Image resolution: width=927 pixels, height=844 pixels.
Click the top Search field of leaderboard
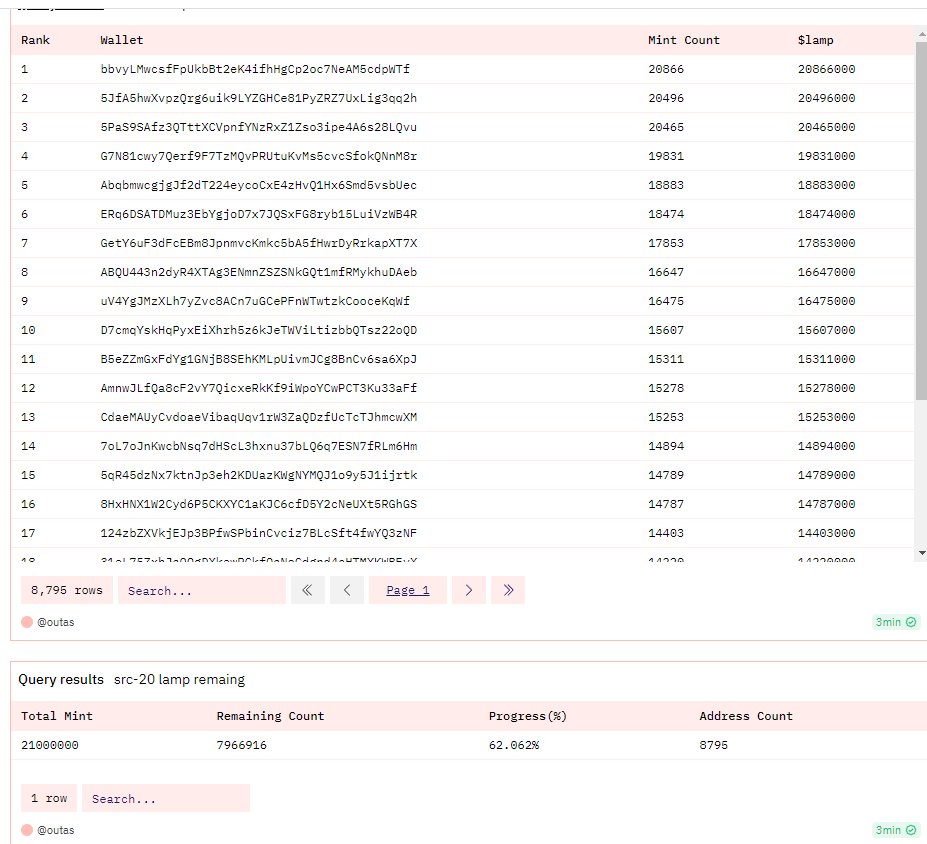200,590
